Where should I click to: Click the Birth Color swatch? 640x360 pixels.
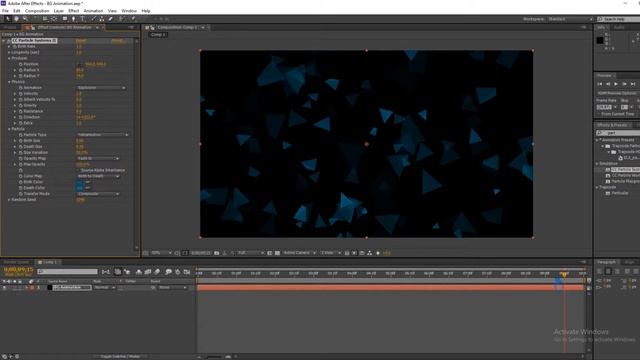80,182
